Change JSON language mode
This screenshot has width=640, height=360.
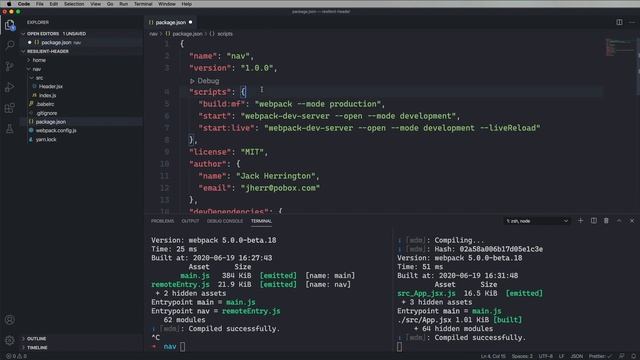[x=577, y=356]
